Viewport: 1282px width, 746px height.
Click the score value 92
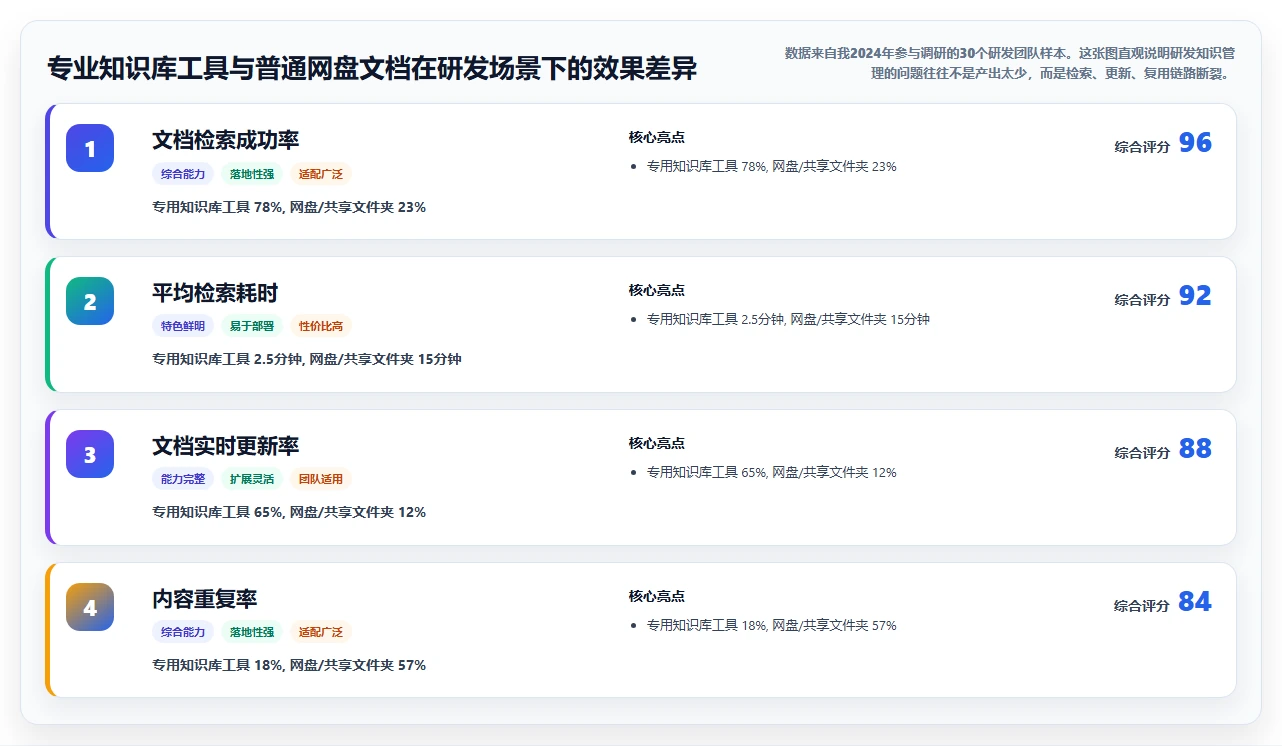coord(1195,296)
